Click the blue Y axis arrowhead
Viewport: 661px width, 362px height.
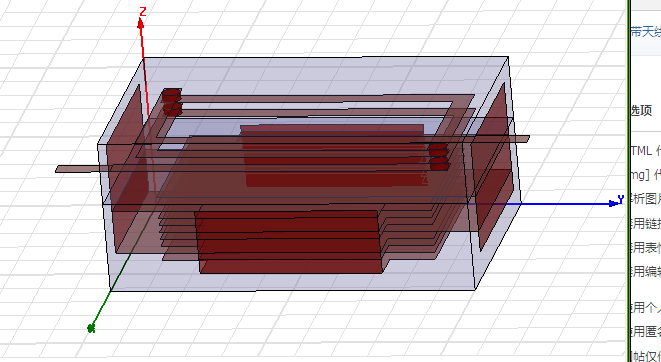[614, 204]
